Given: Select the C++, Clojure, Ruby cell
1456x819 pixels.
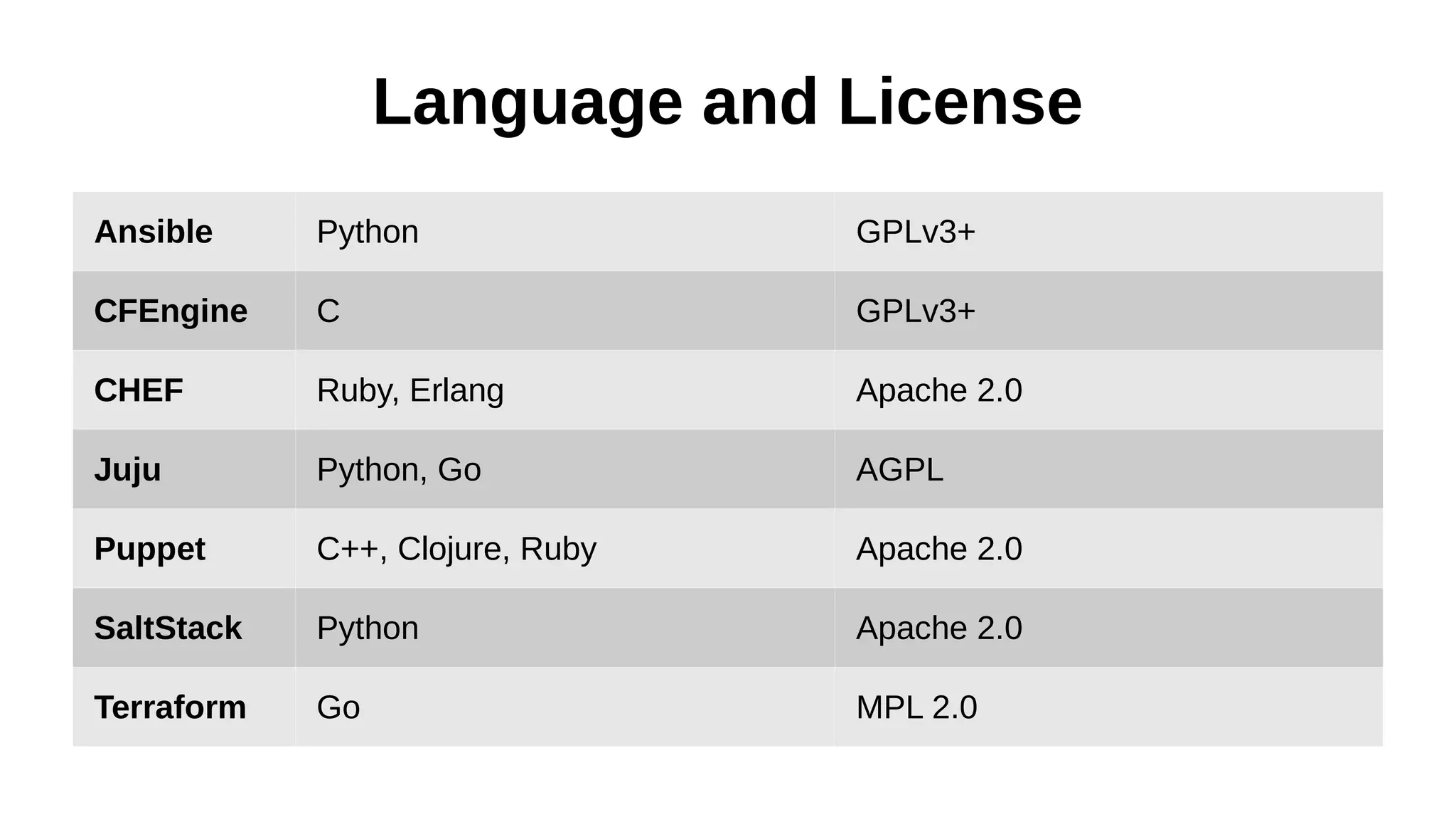Looking at the screenshot, I should click(x=456, y=549).
